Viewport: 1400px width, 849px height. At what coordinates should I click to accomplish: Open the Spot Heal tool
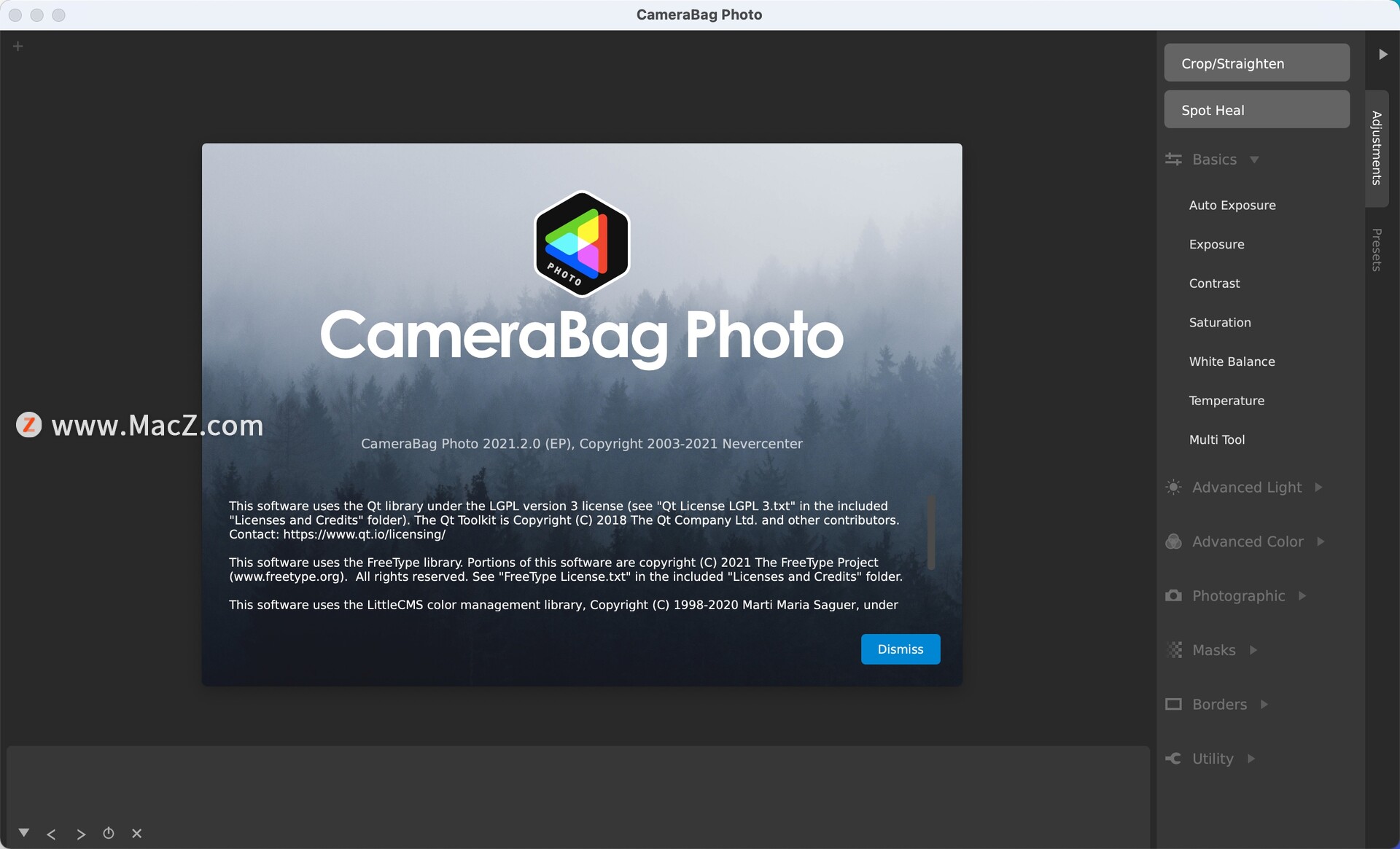pyautogui.click(x=1256, y=109)
